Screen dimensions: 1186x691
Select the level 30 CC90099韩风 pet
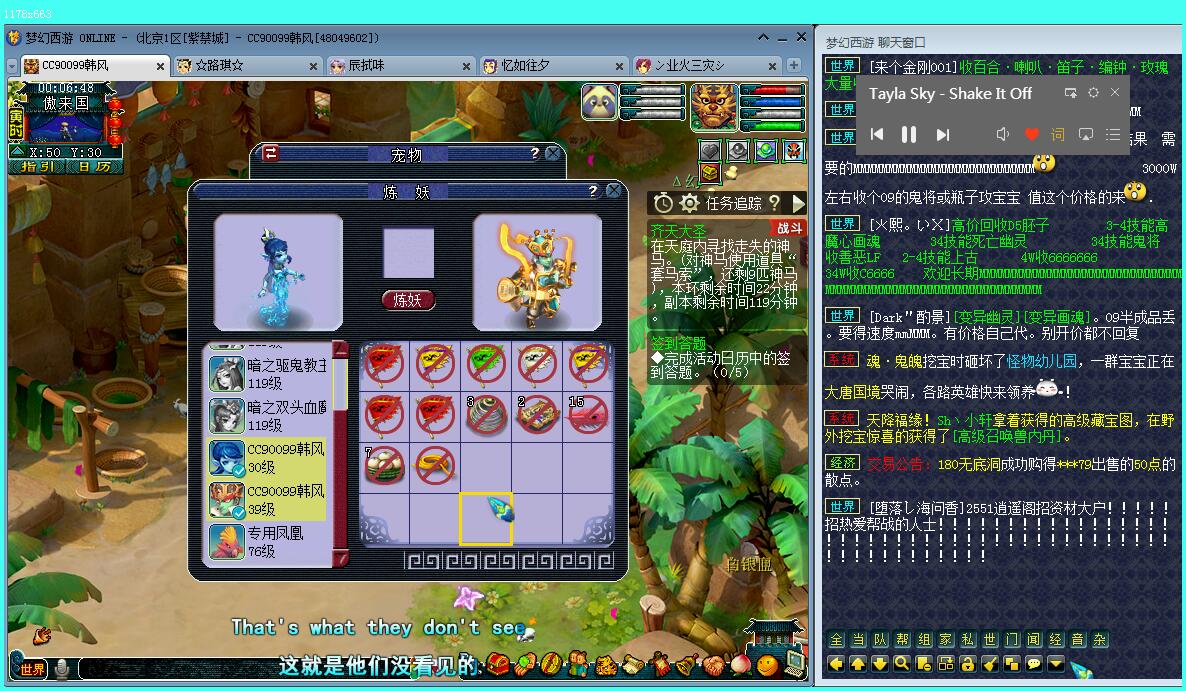(268, 458)
